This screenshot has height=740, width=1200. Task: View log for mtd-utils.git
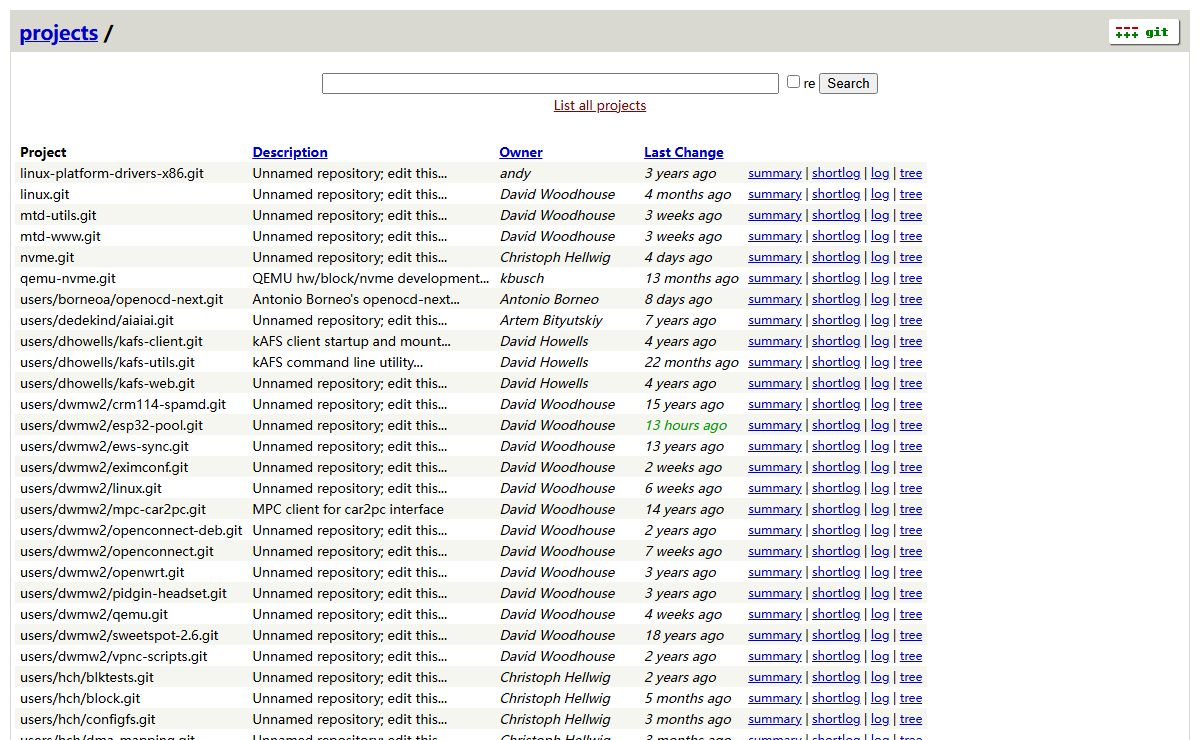(880, 216)
